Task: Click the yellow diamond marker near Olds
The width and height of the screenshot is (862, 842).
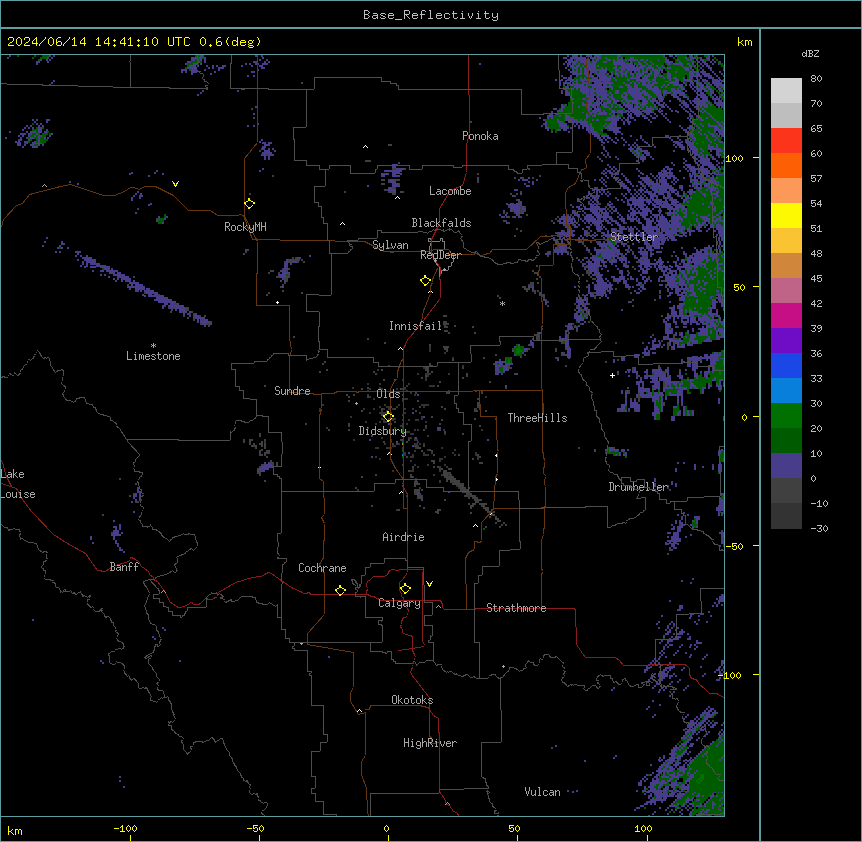Action: point(388,417)
